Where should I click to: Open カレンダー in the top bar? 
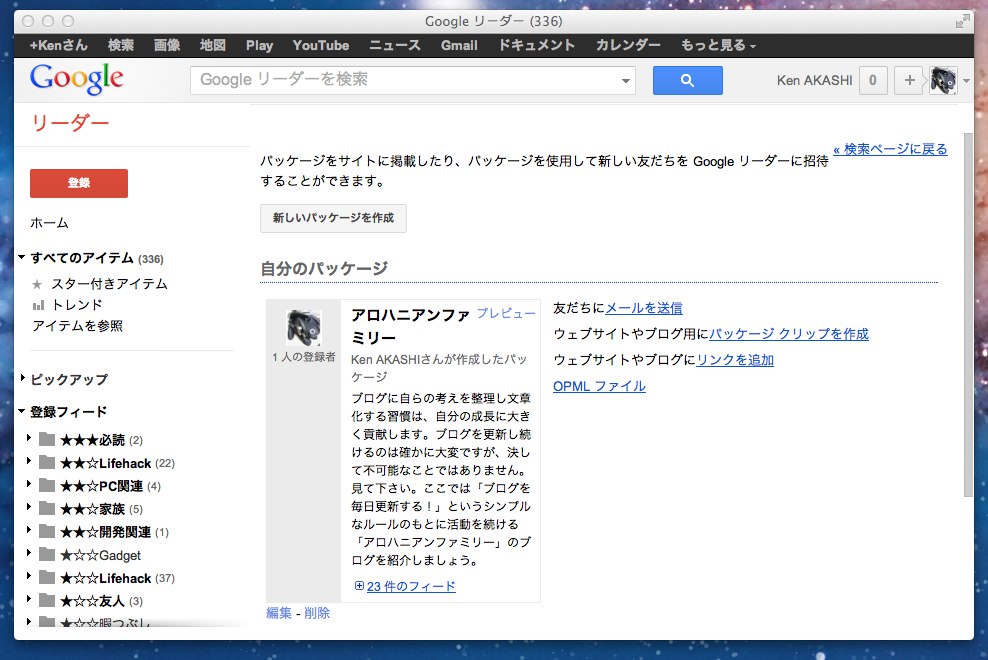pyautogui.click(x=628, y=45)
